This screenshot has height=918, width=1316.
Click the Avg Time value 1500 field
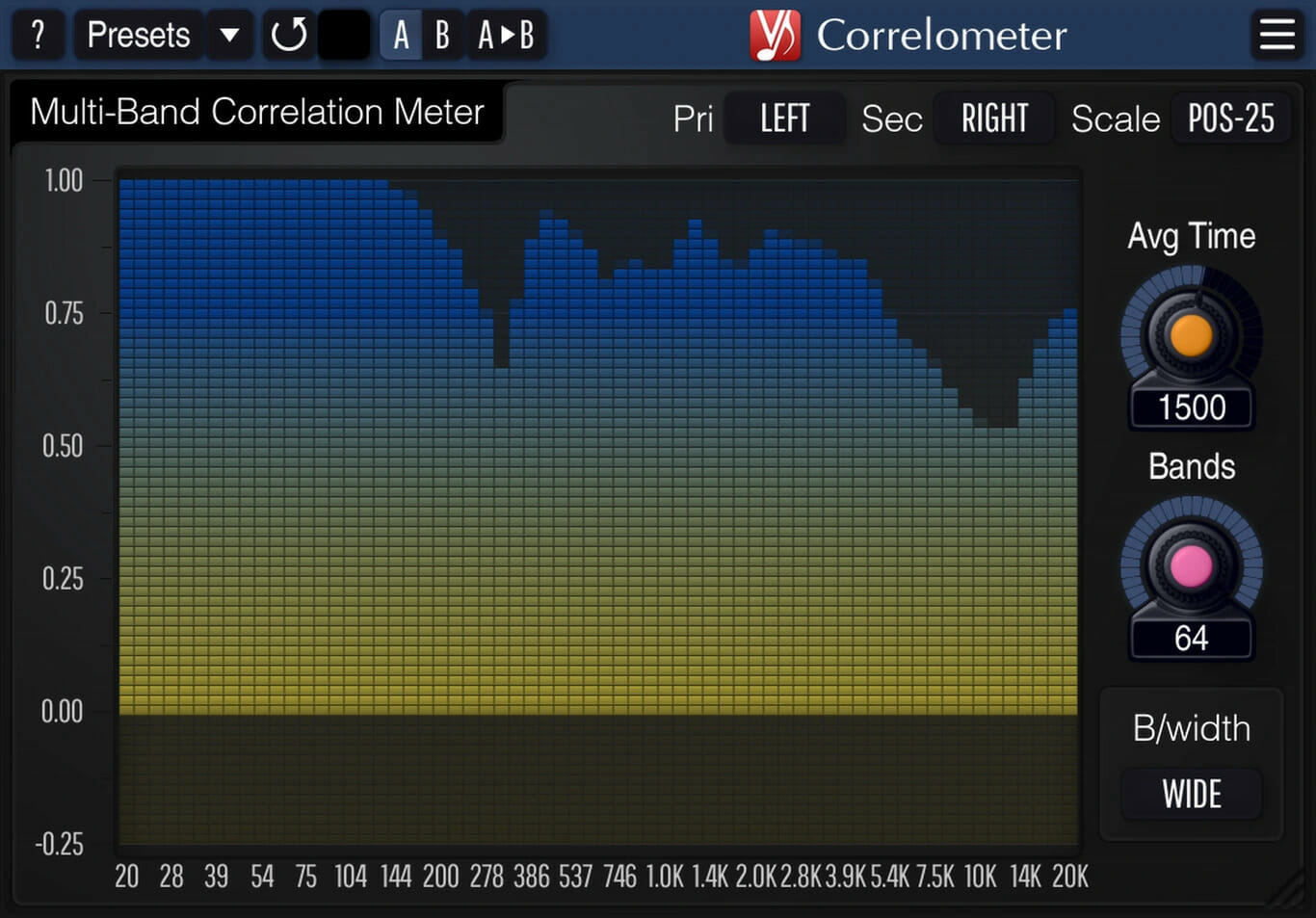click(1192, 407)
